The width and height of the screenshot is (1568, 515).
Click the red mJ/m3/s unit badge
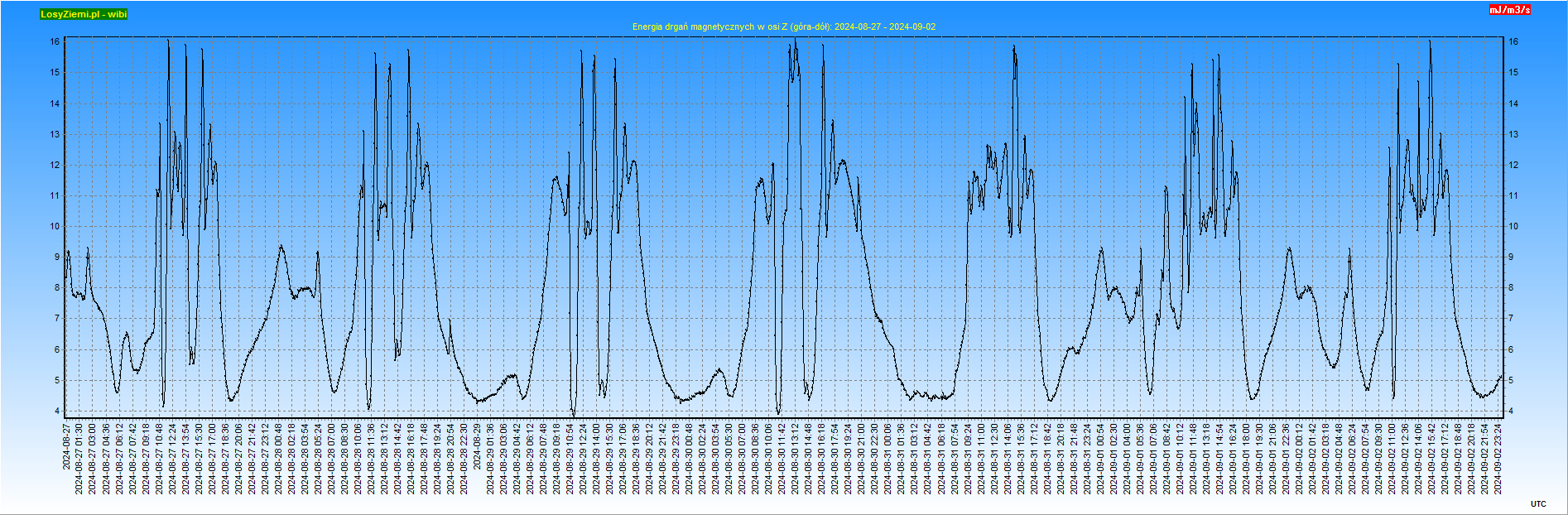point(1510,10)
